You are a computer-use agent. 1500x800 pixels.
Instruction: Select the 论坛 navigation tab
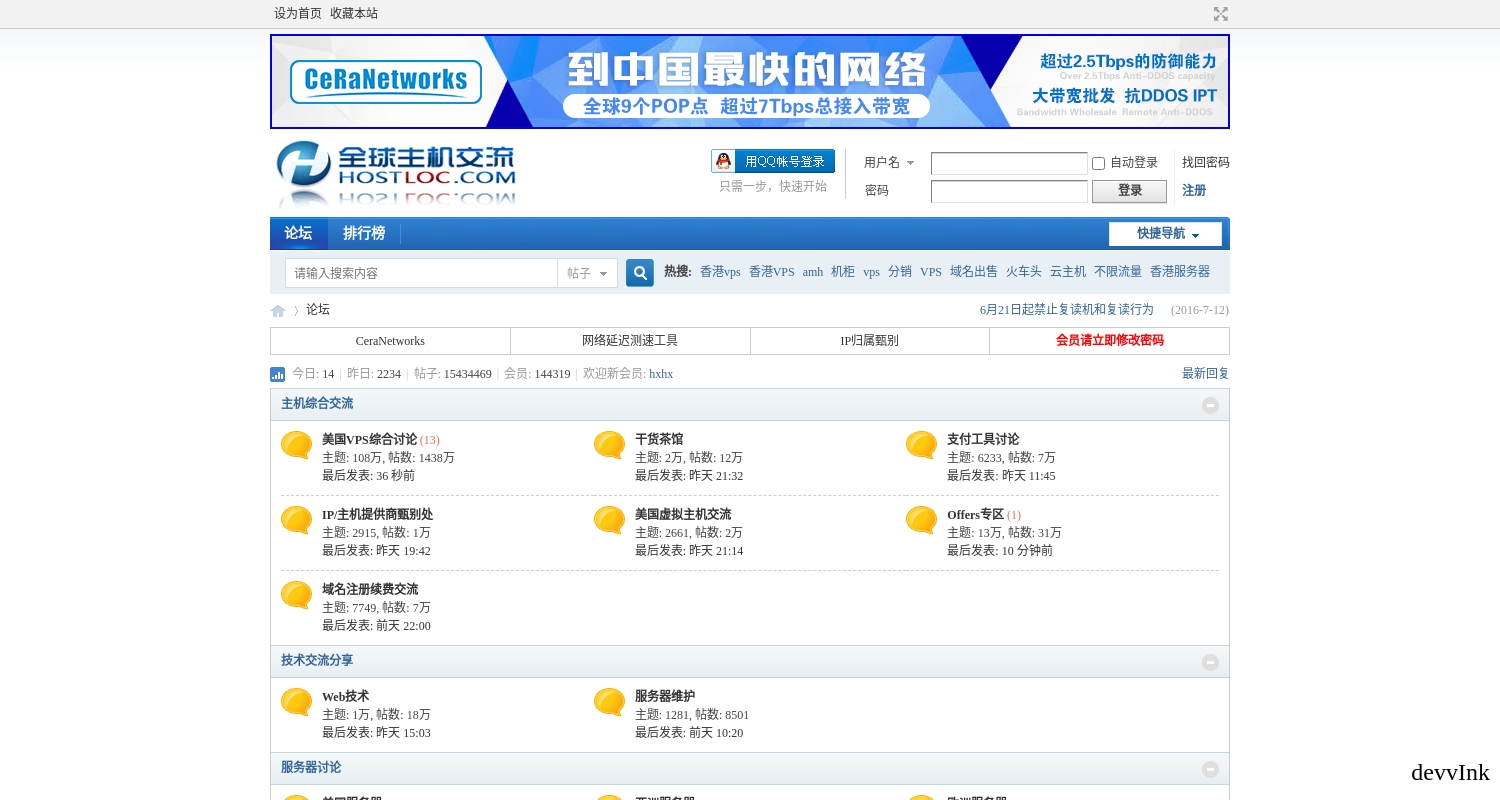click(298, 233)
